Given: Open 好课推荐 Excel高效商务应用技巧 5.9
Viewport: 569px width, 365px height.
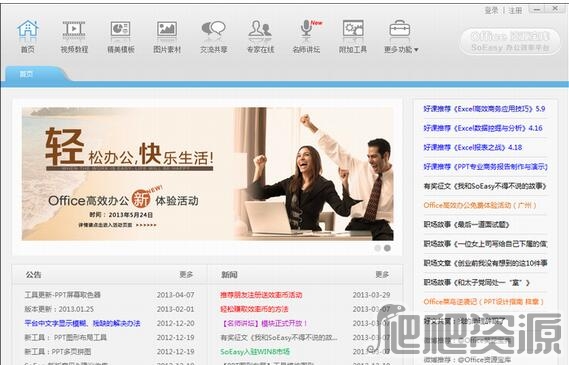Looking at the screenshot, I should 484,108.
